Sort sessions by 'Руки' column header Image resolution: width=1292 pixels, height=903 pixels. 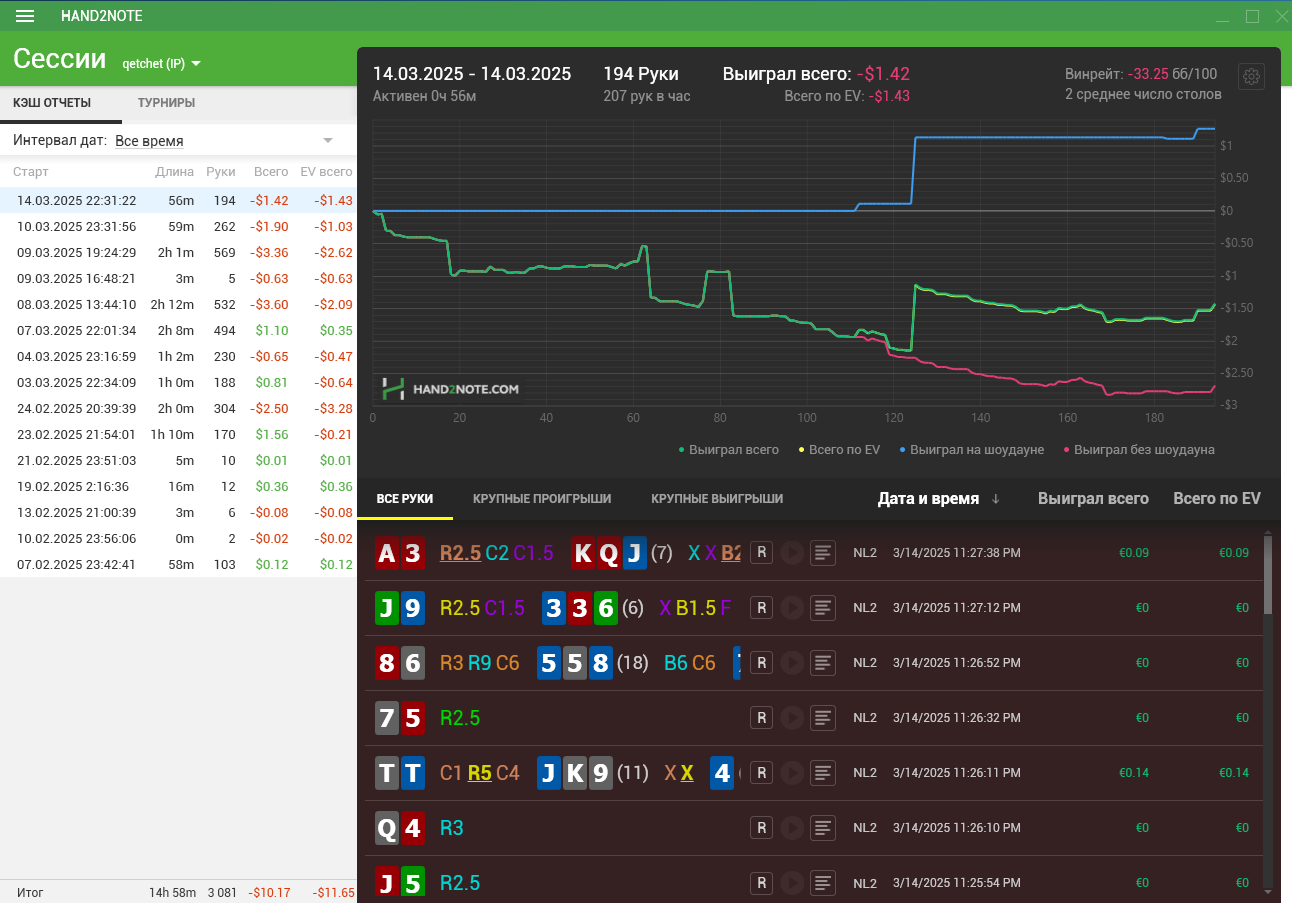[x=221, y=172]
